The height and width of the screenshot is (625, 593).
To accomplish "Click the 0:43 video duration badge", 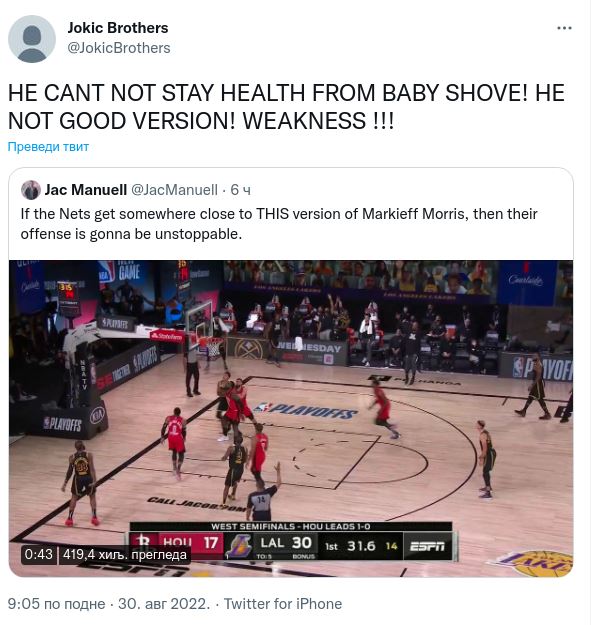I will tap(39, 554).
